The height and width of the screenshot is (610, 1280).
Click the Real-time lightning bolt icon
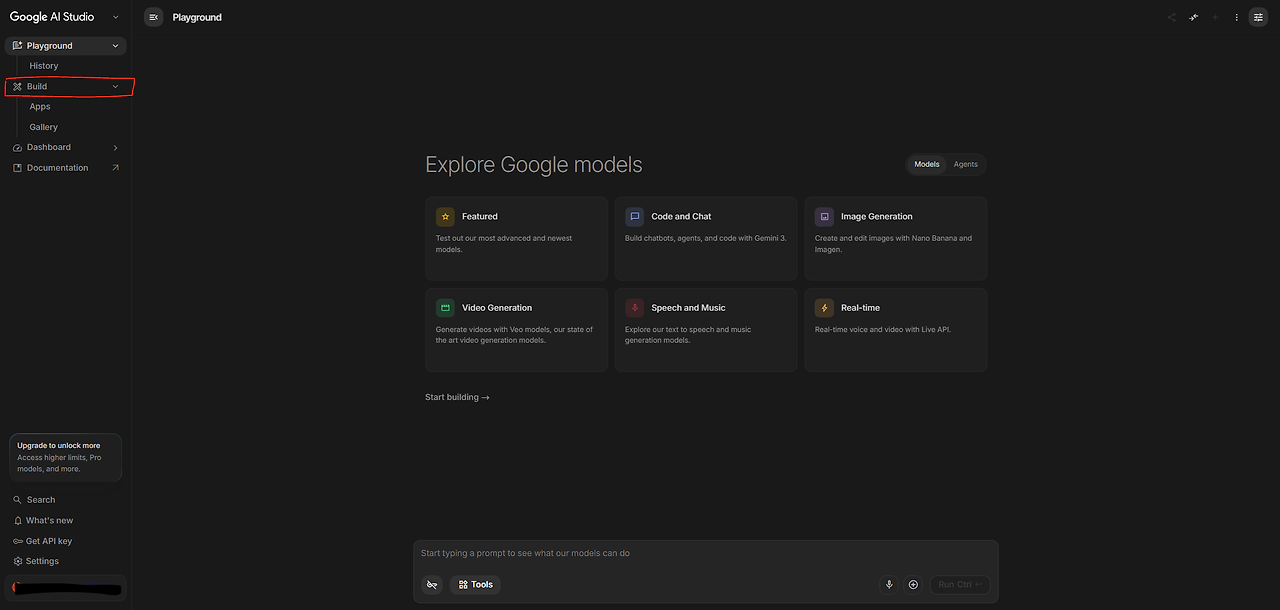click(x=824, y=308)
